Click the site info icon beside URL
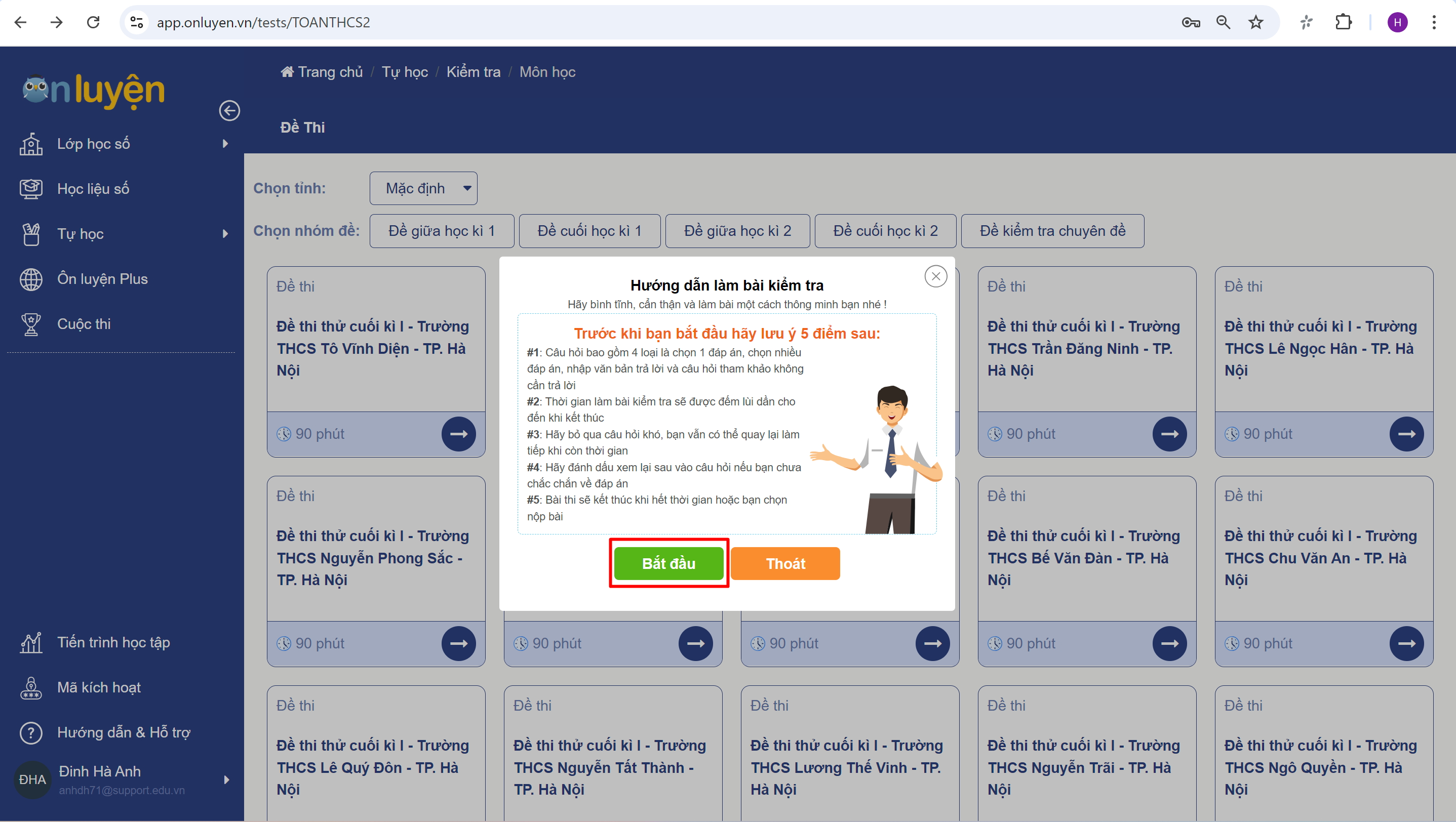This screenshot has height=822, width=1456. 136,22
